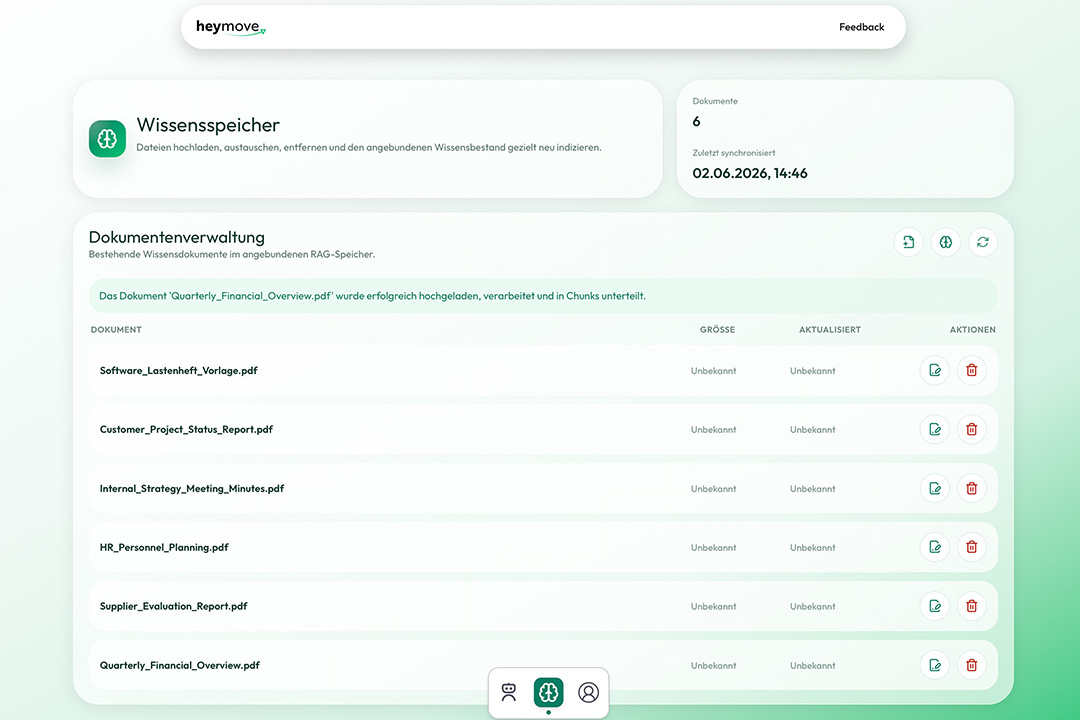
Task: Click edit icon for Customer_Project_Status_Report.pdf
Action: point(935,429)
